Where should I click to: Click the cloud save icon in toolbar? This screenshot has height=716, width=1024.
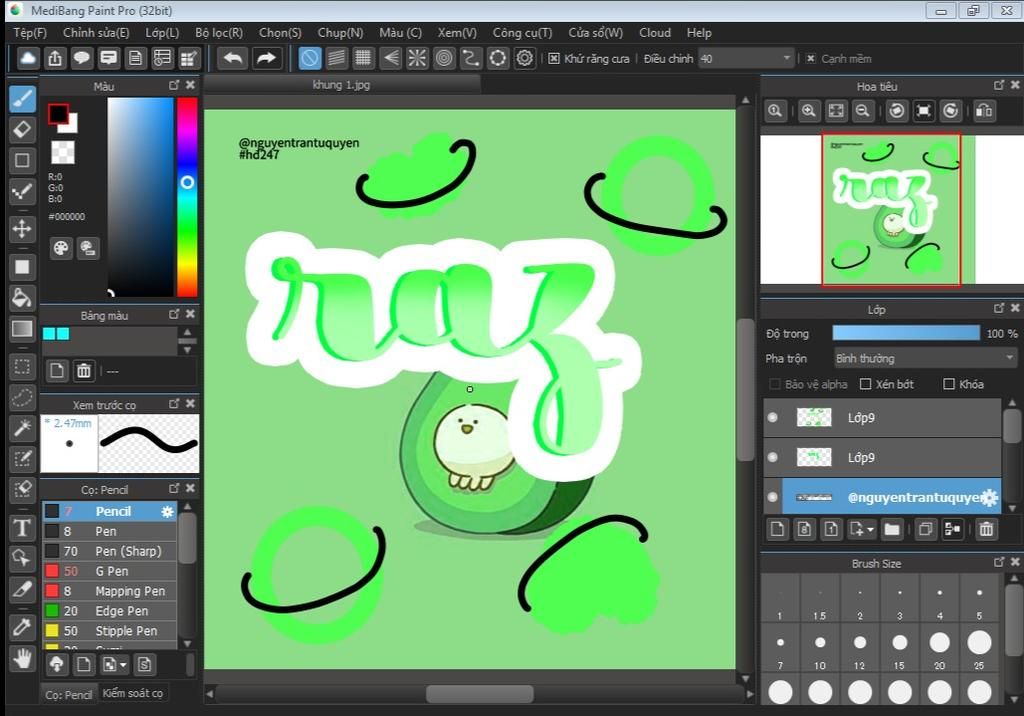coord(27,58)
